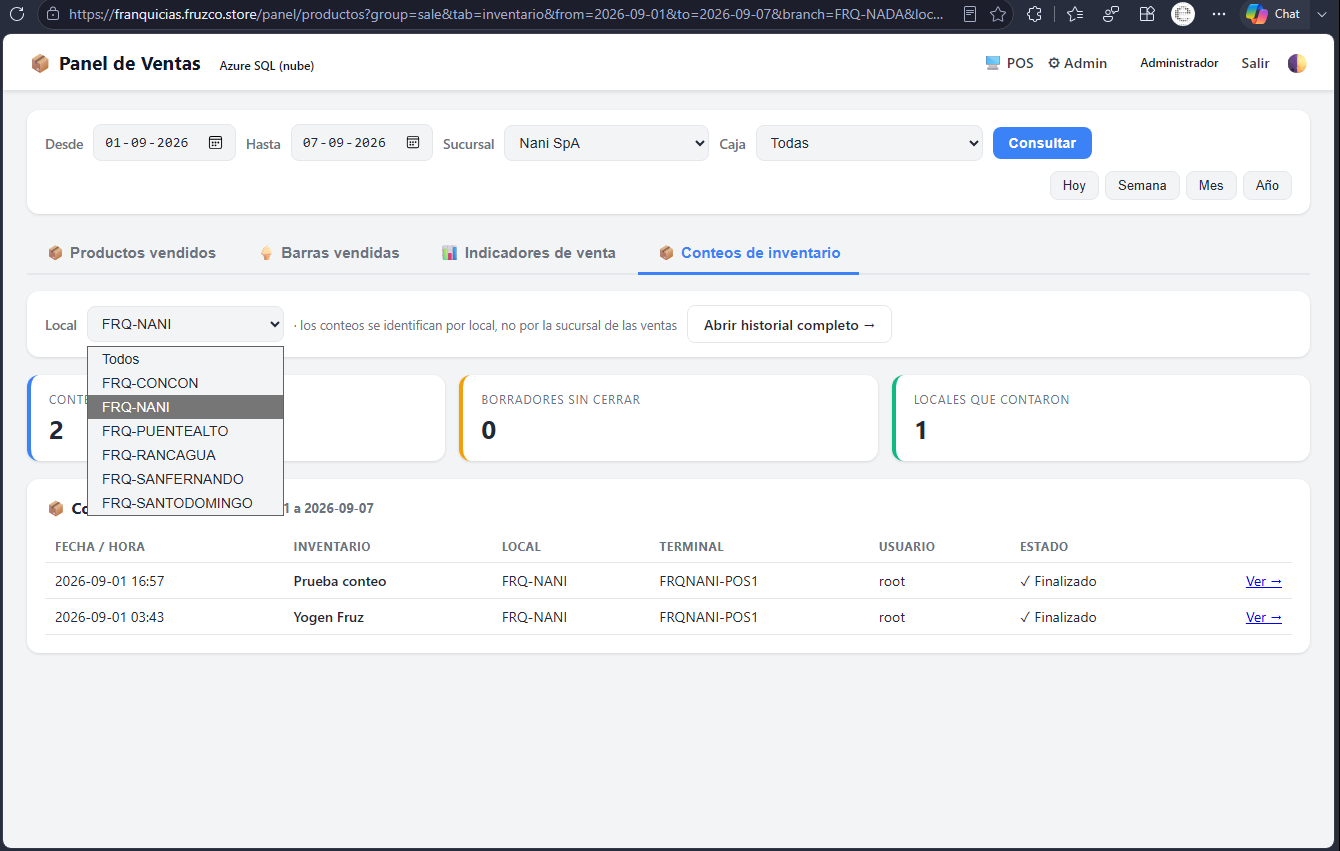This screenshot has width=1340, height=851.
Task: Click the Locales que contaron card
Action: coord(1100,418)
